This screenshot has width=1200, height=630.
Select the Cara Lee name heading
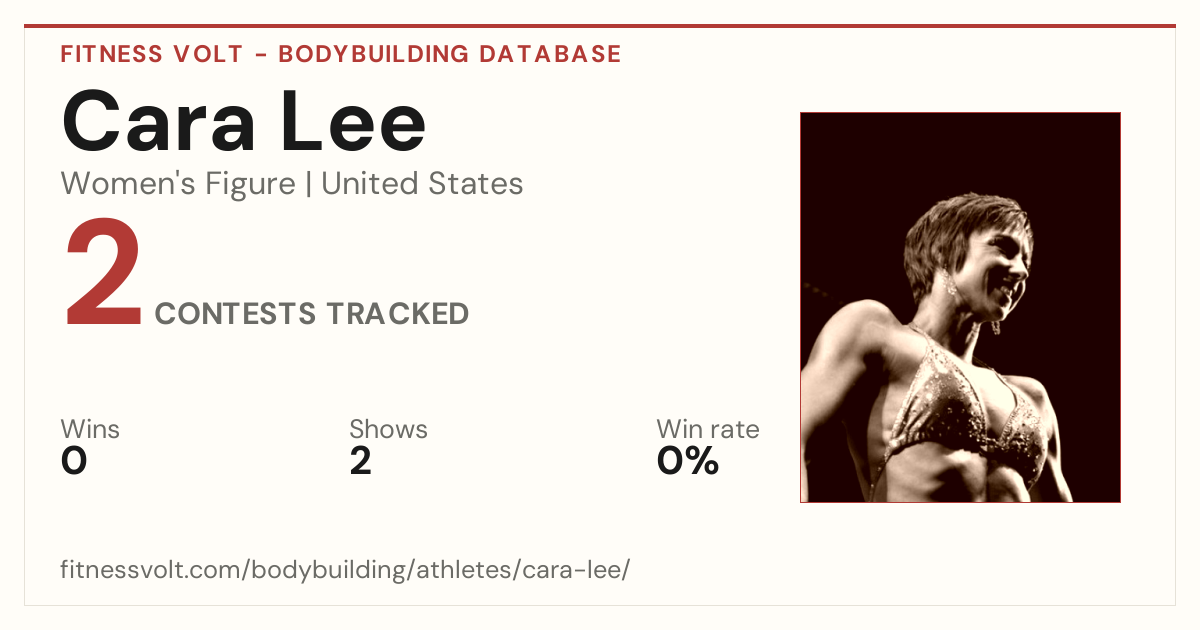tap(244, 122)
